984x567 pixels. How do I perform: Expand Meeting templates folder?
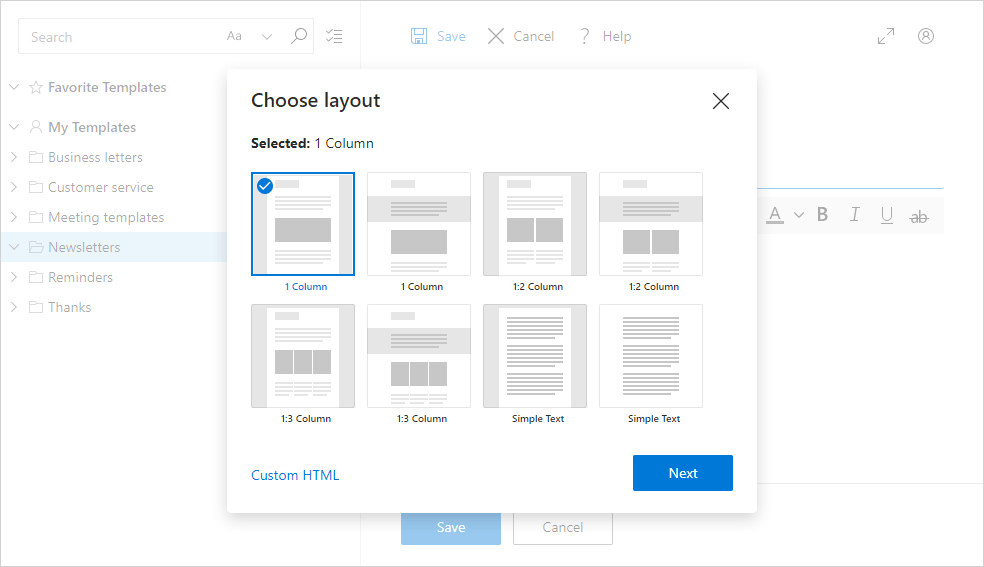[14, 217]
